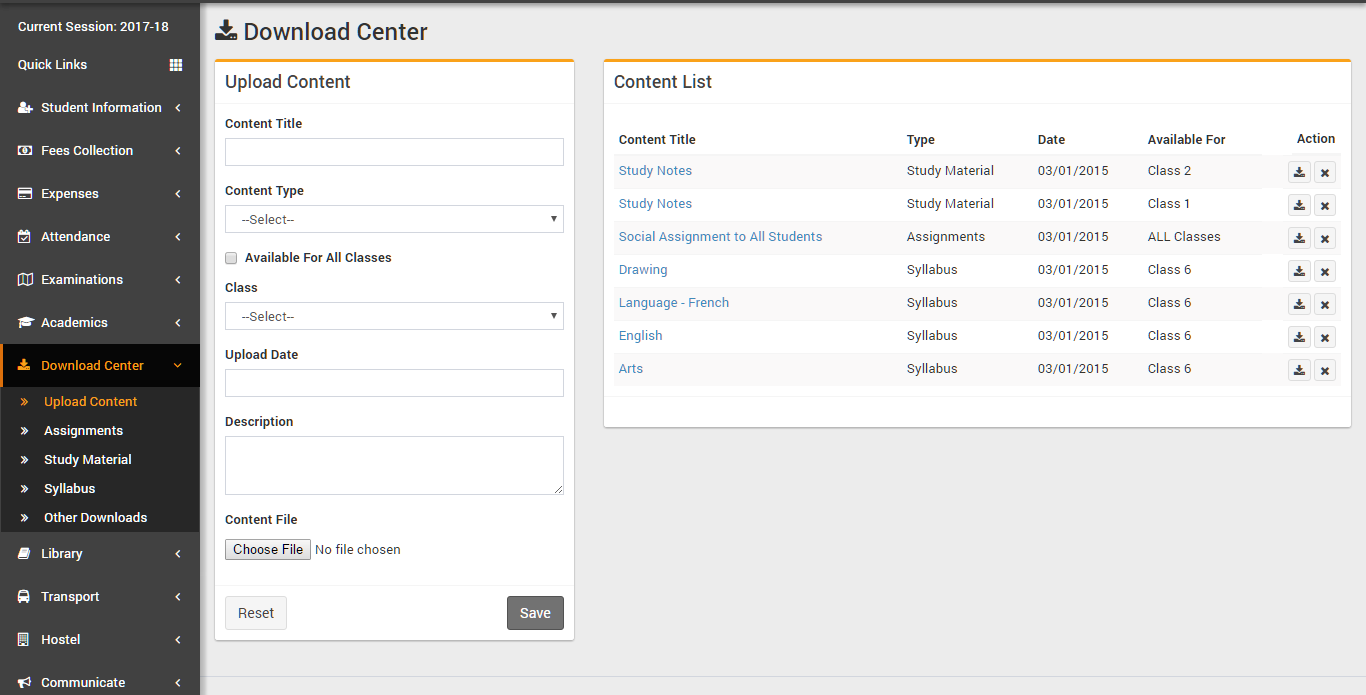Download the Study Notes for Class 1

point(1299,205)
